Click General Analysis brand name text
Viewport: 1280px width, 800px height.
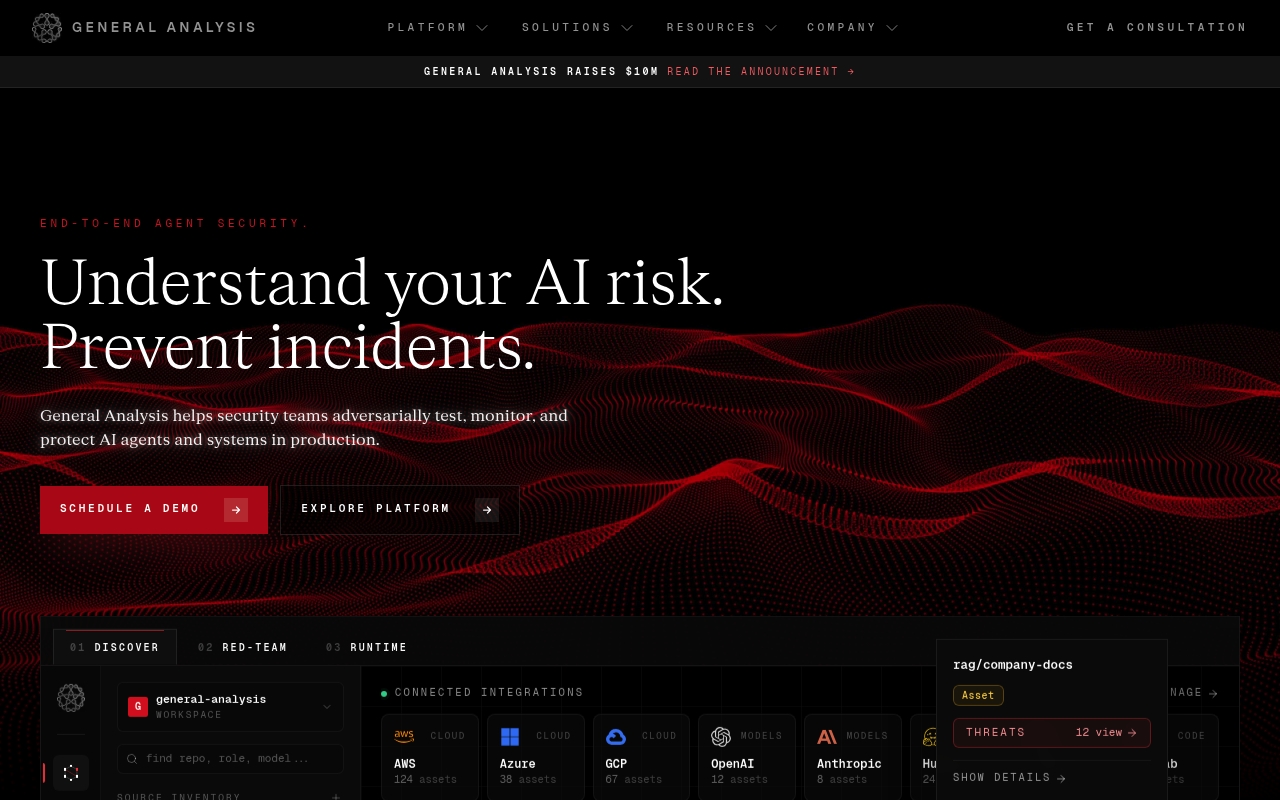(164, 28)
